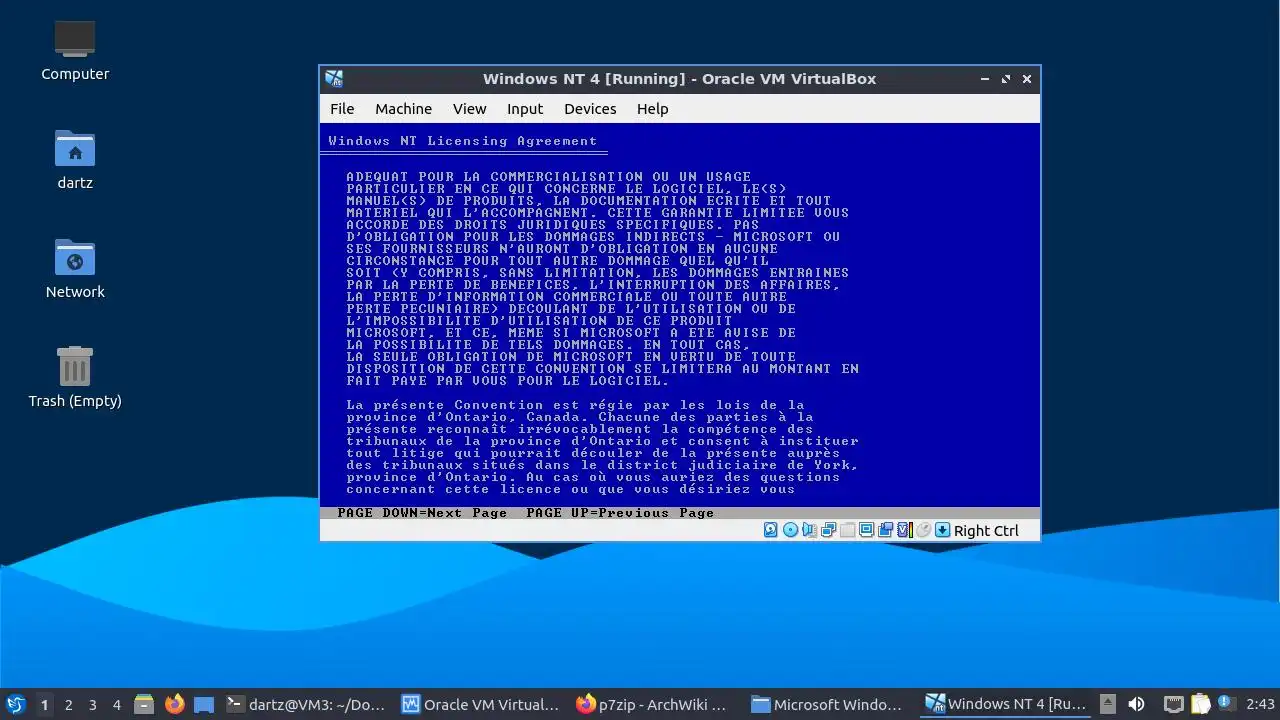Click Windows NT 4 [Running] taskbar entry
Screen dimensions: 1280x720
[x=1005, y=705]
